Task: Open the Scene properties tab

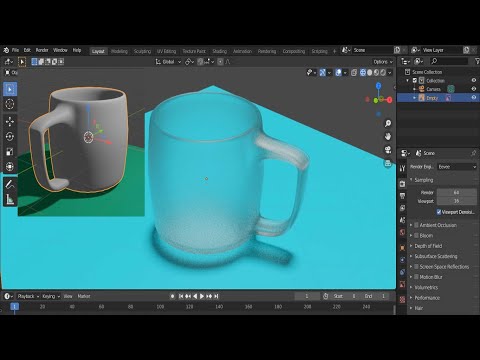Action: (x=402, y=220)
